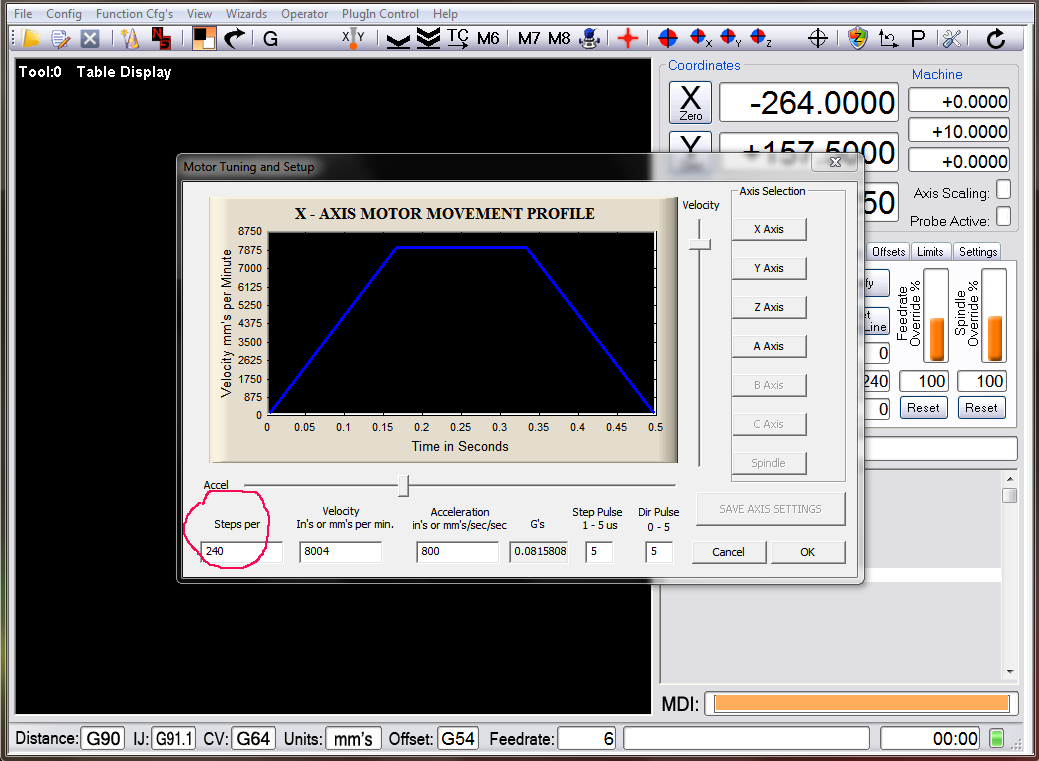1039x761 pixels.
Task: Toggle the Axis Scaling checkbox
Action: pos(1003,190)
